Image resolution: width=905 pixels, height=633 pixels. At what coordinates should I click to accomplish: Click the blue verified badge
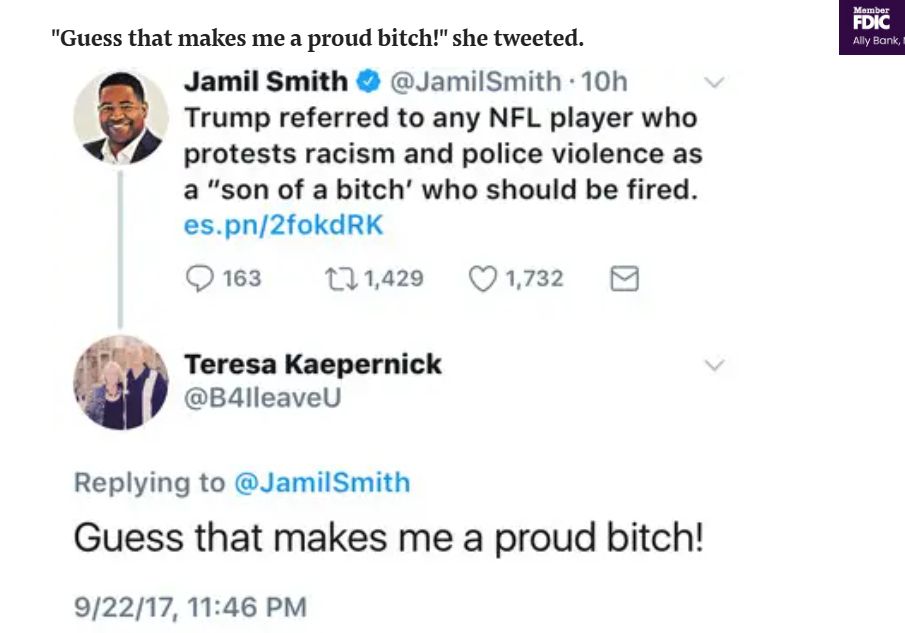click(x=370, y=81)
